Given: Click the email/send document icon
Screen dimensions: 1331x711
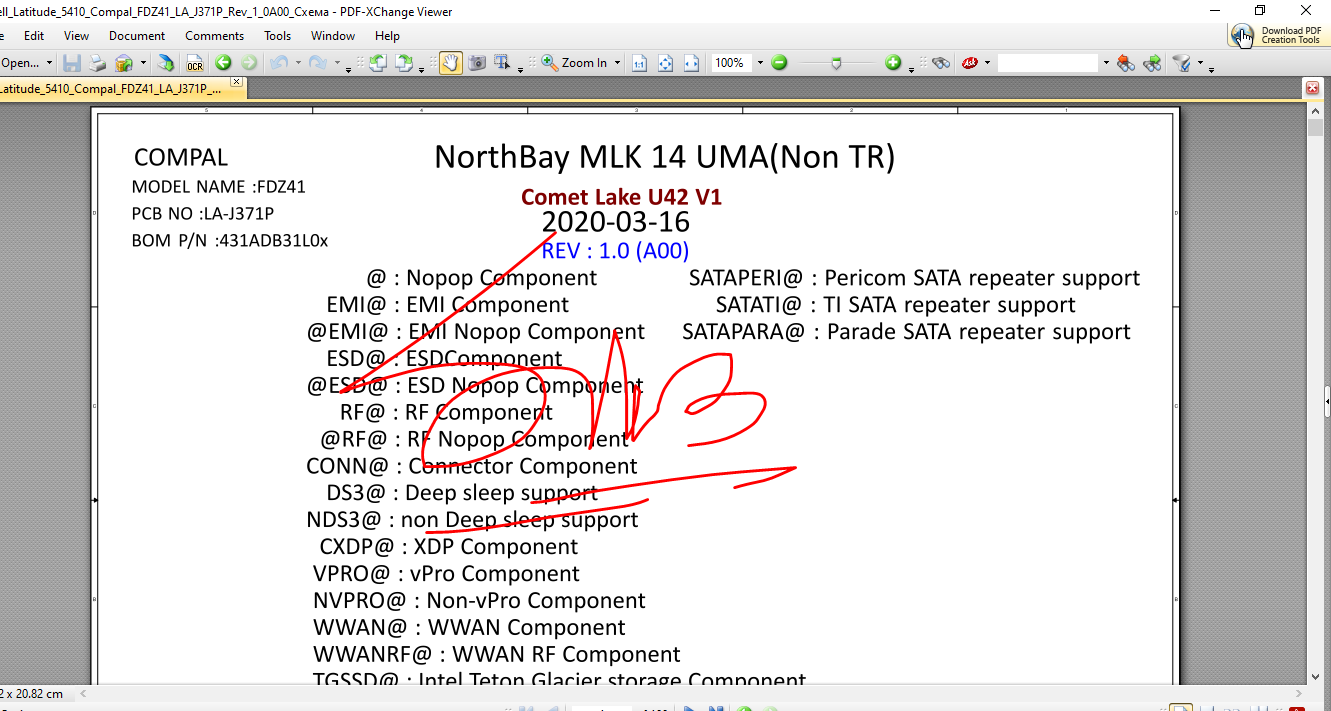Looking at the screenshot, I should (124, 63).
